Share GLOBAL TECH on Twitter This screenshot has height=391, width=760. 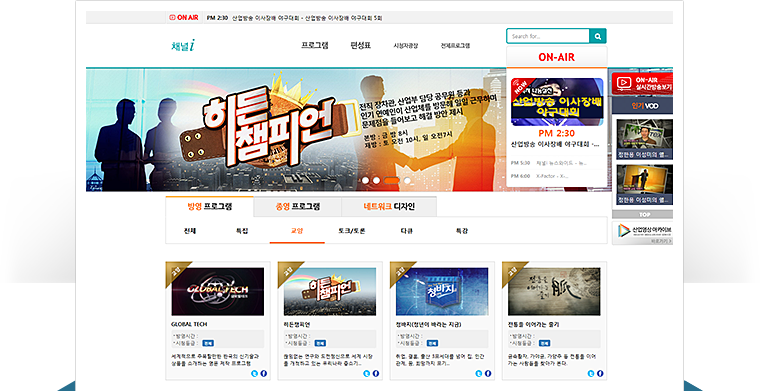tap(254, 373)
